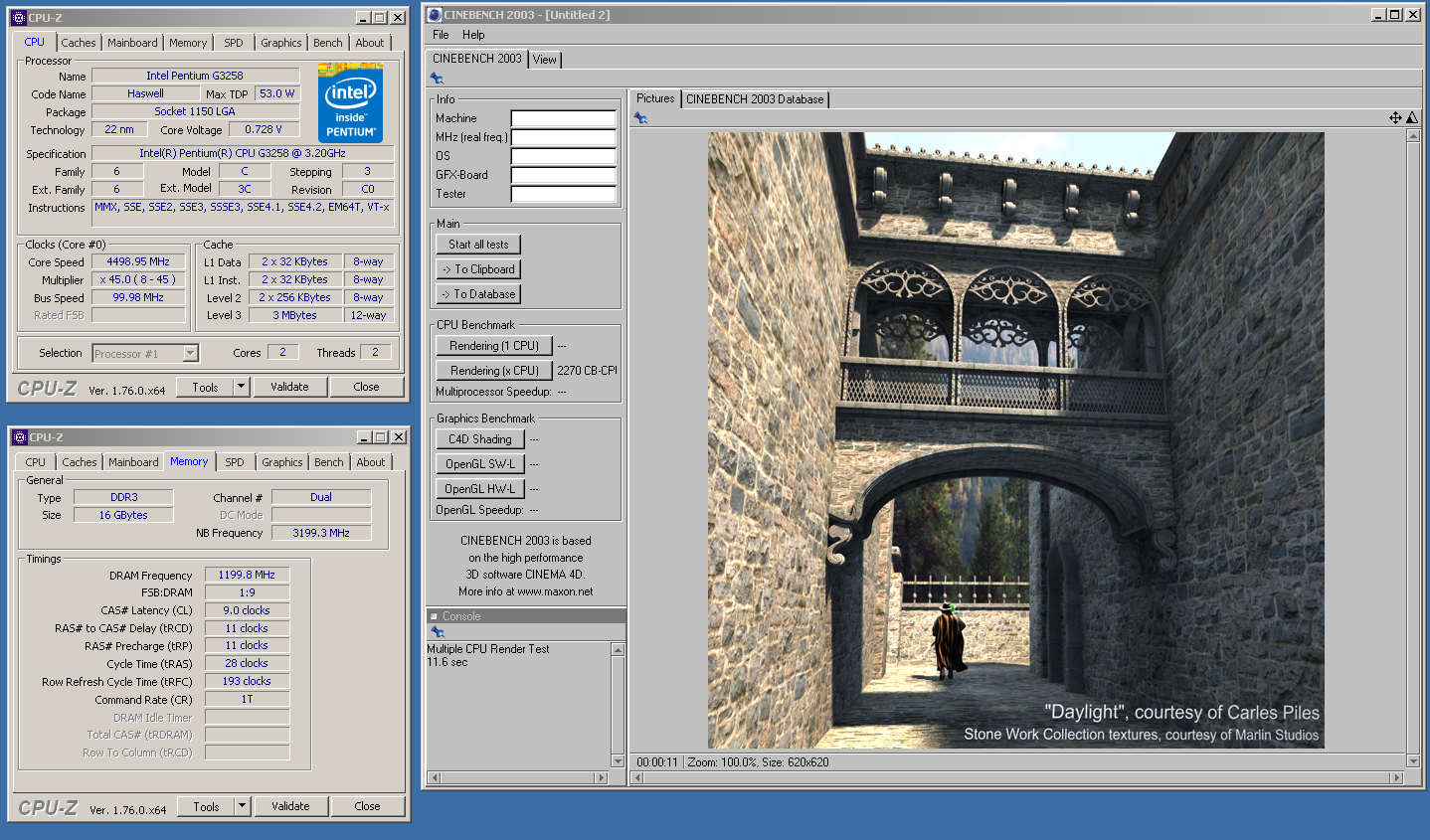Viewport: 1430px width, 840px height.
Task: Open SPD tab in bottom CPU-Z window
Action: pos(235,462)
